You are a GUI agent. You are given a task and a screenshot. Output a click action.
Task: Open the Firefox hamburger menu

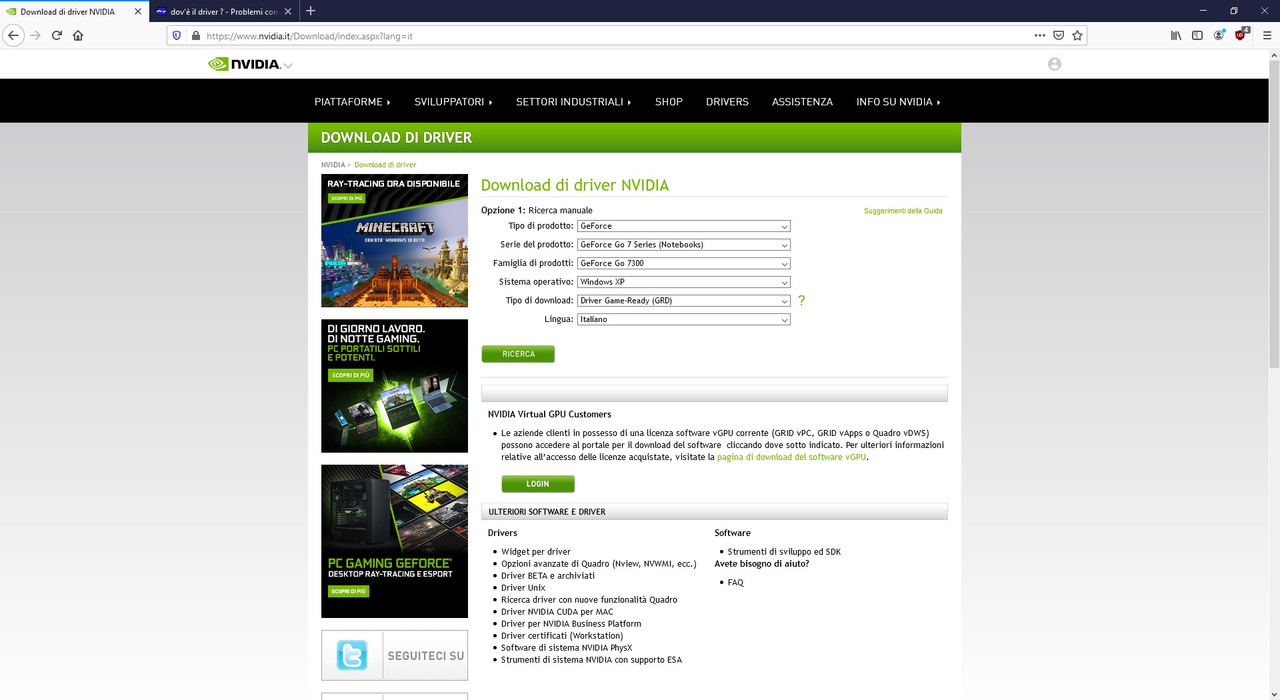pos(1267,35)
